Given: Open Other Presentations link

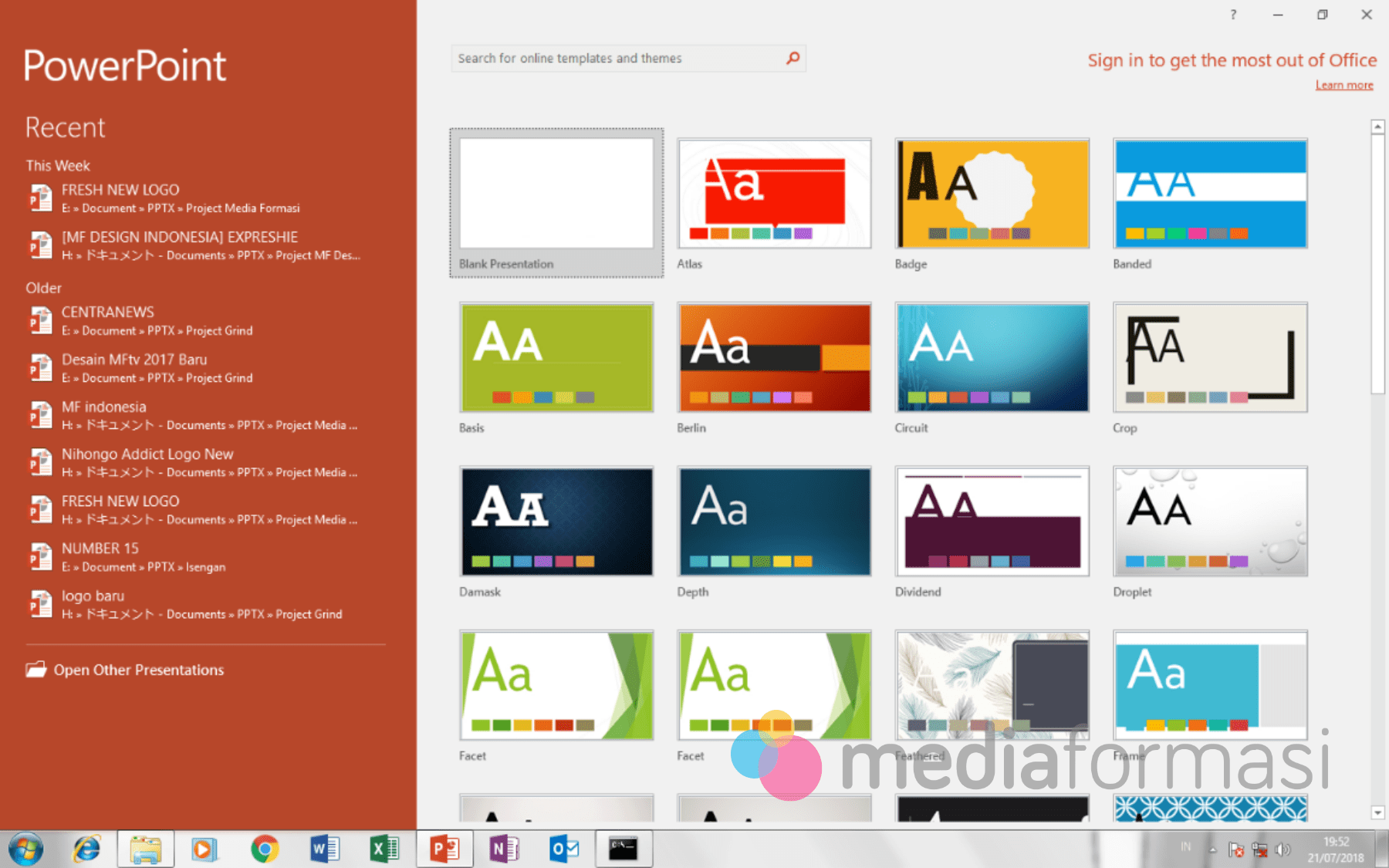Looking at the screenshot, I should [139, 670].
